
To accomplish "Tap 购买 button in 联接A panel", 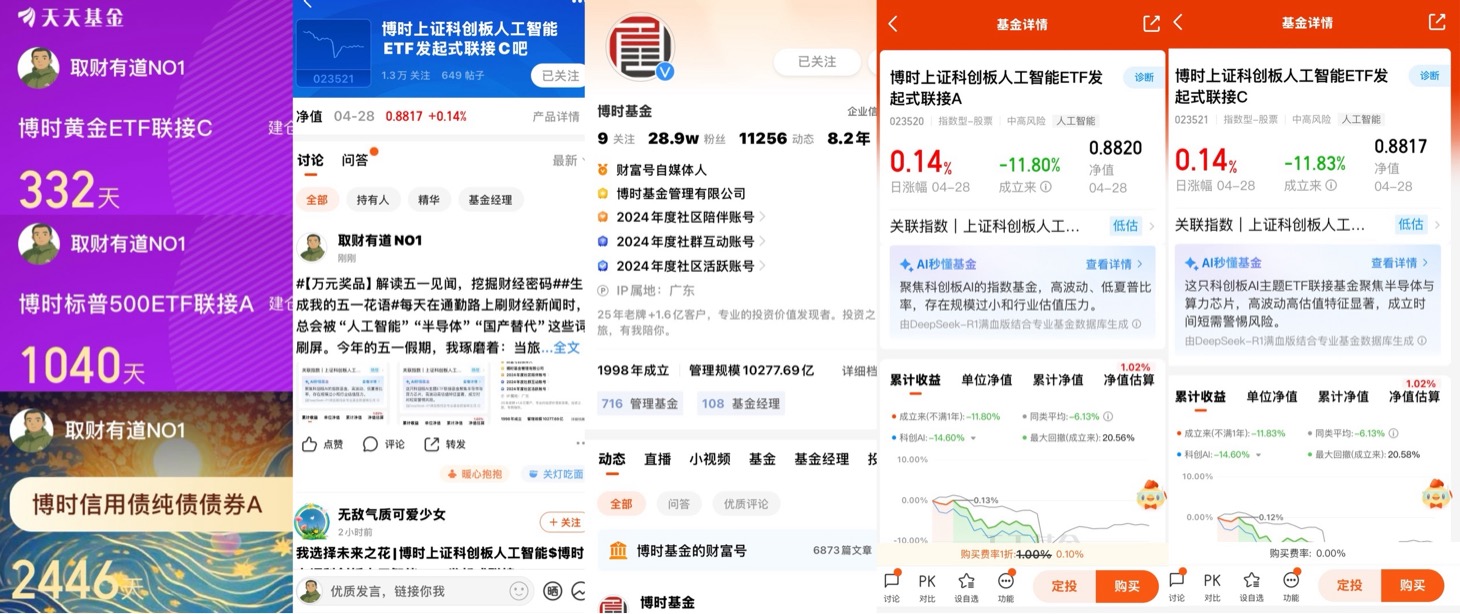I will (1127, 586).
